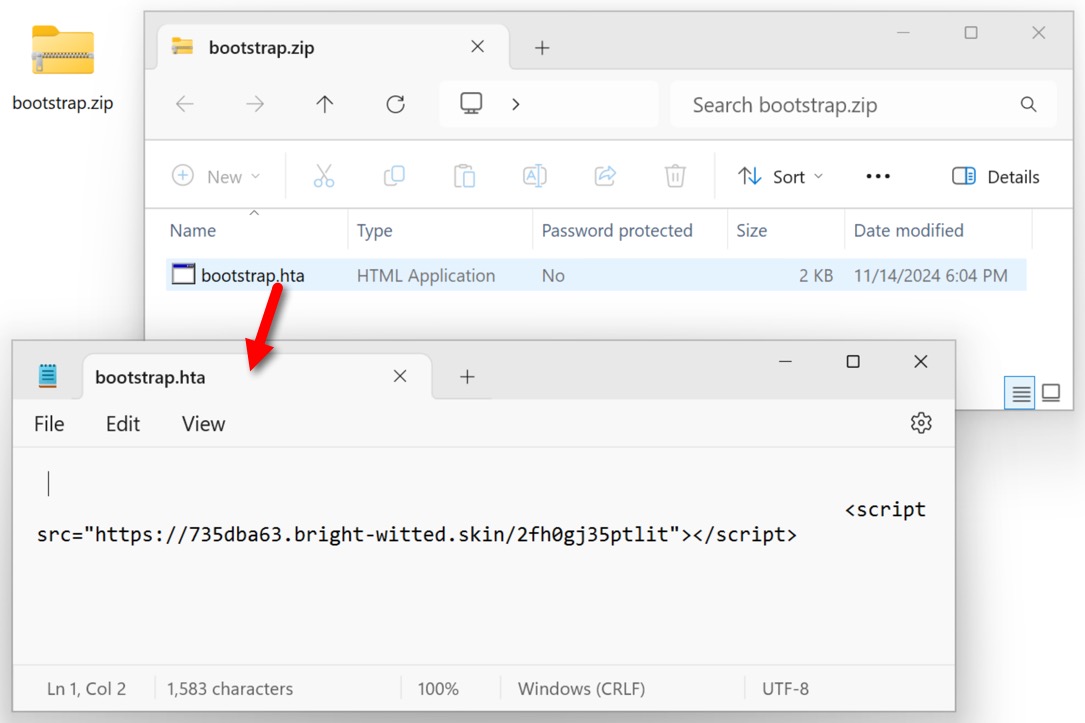Open Notepad settings gear
Image resolution: width=1085 pixels, height=723 pixels.
(921, 423)
